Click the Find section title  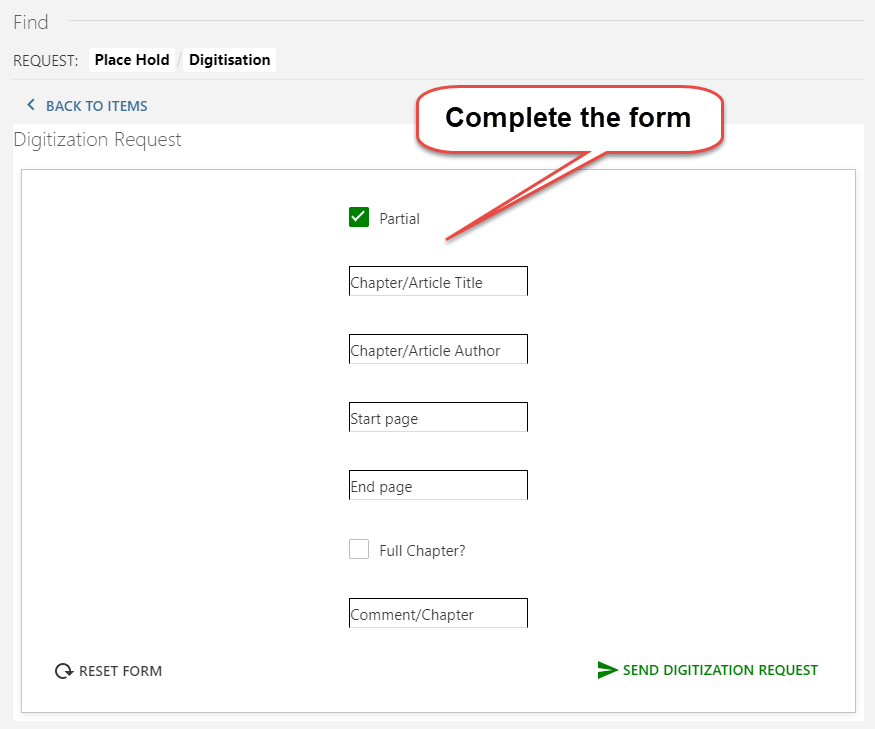pyautogui.click(x=31, y=22)
